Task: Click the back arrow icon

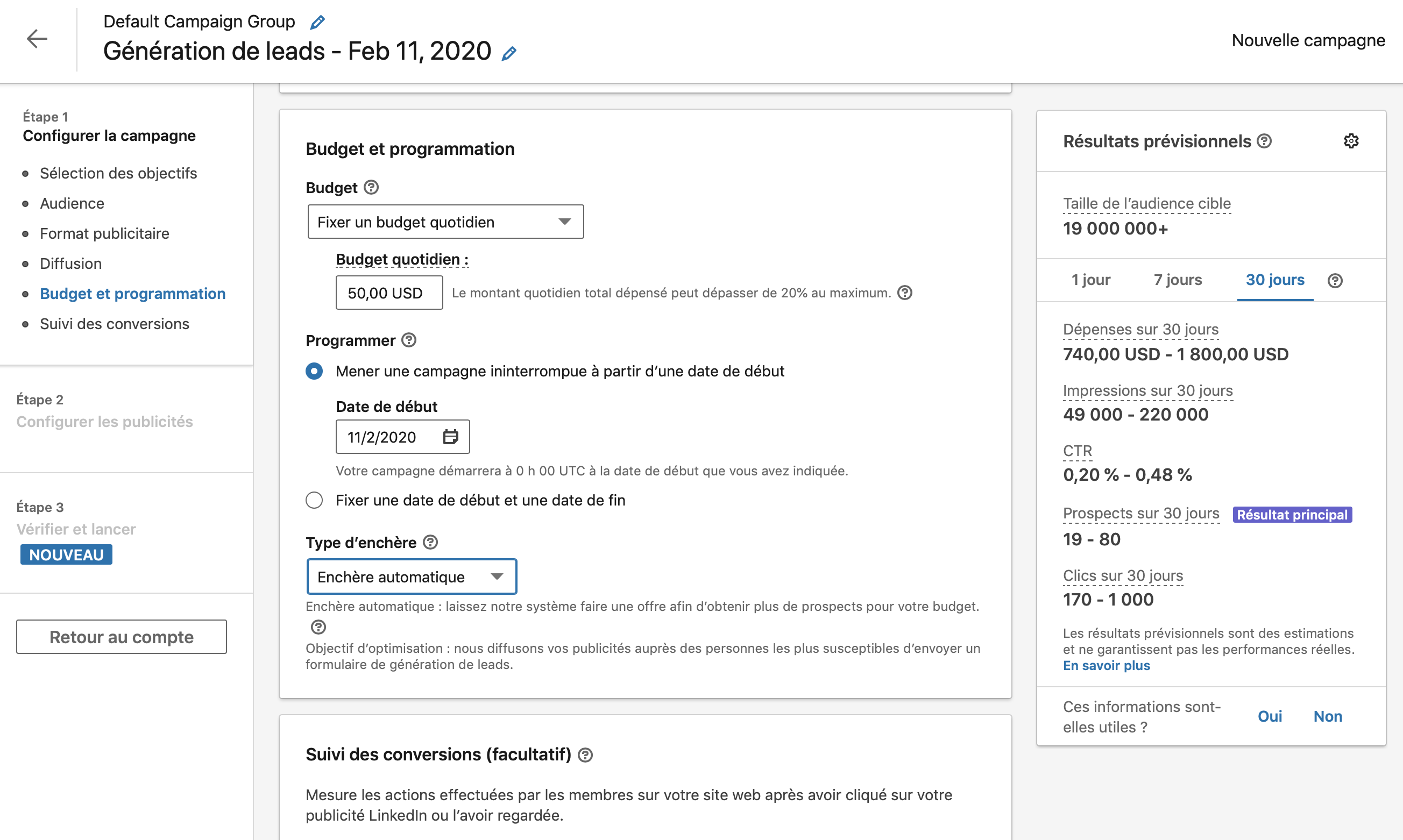Action: tap(37, 39)
